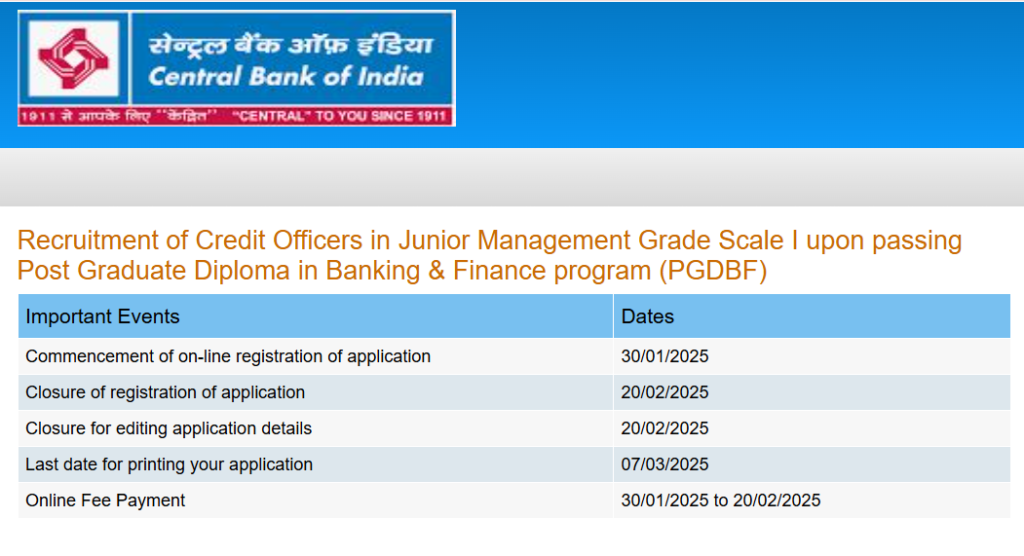Viewport: 1024px width, 556px height.
Task: Click the 'Central Bank of India' English banner text
Action: click(286, 76)
